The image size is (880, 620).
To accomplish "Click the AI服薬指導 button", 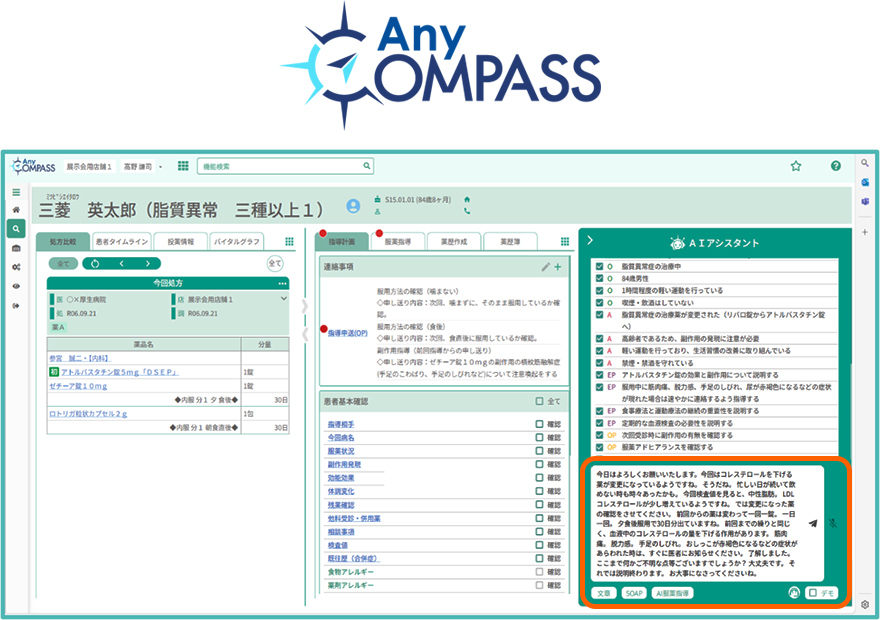I will (x=672, y=593).
